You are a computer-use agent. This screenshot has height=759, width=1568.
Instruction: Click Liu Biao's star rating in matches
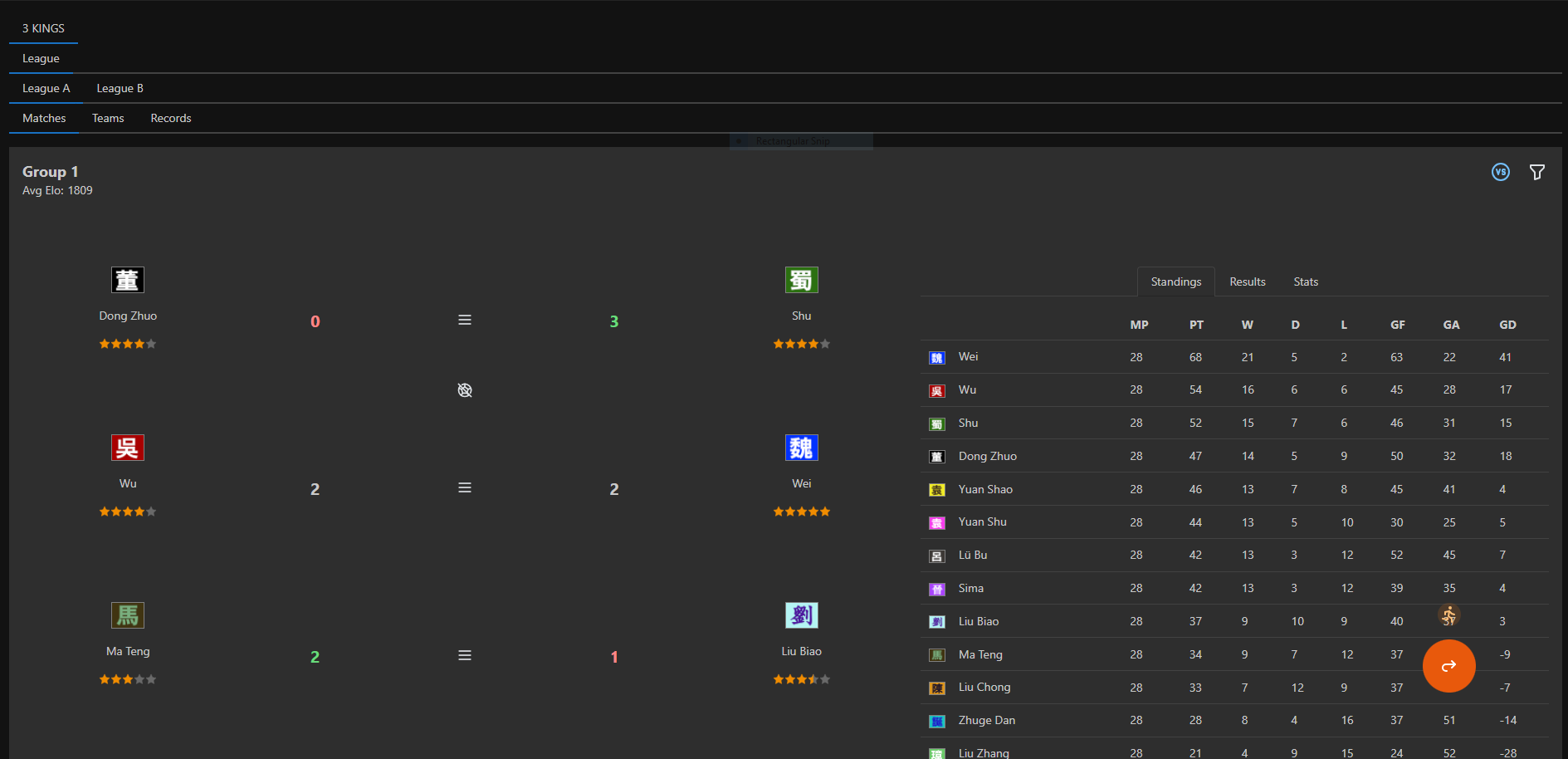coord(801,679)
